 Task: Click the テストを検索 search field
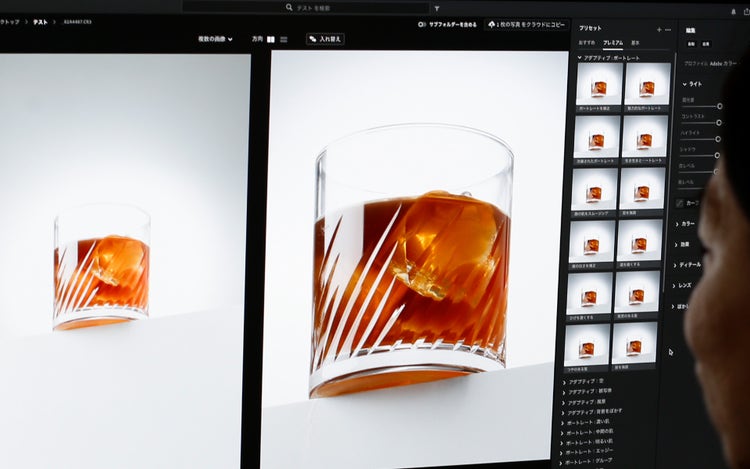(x=306, y=8)
